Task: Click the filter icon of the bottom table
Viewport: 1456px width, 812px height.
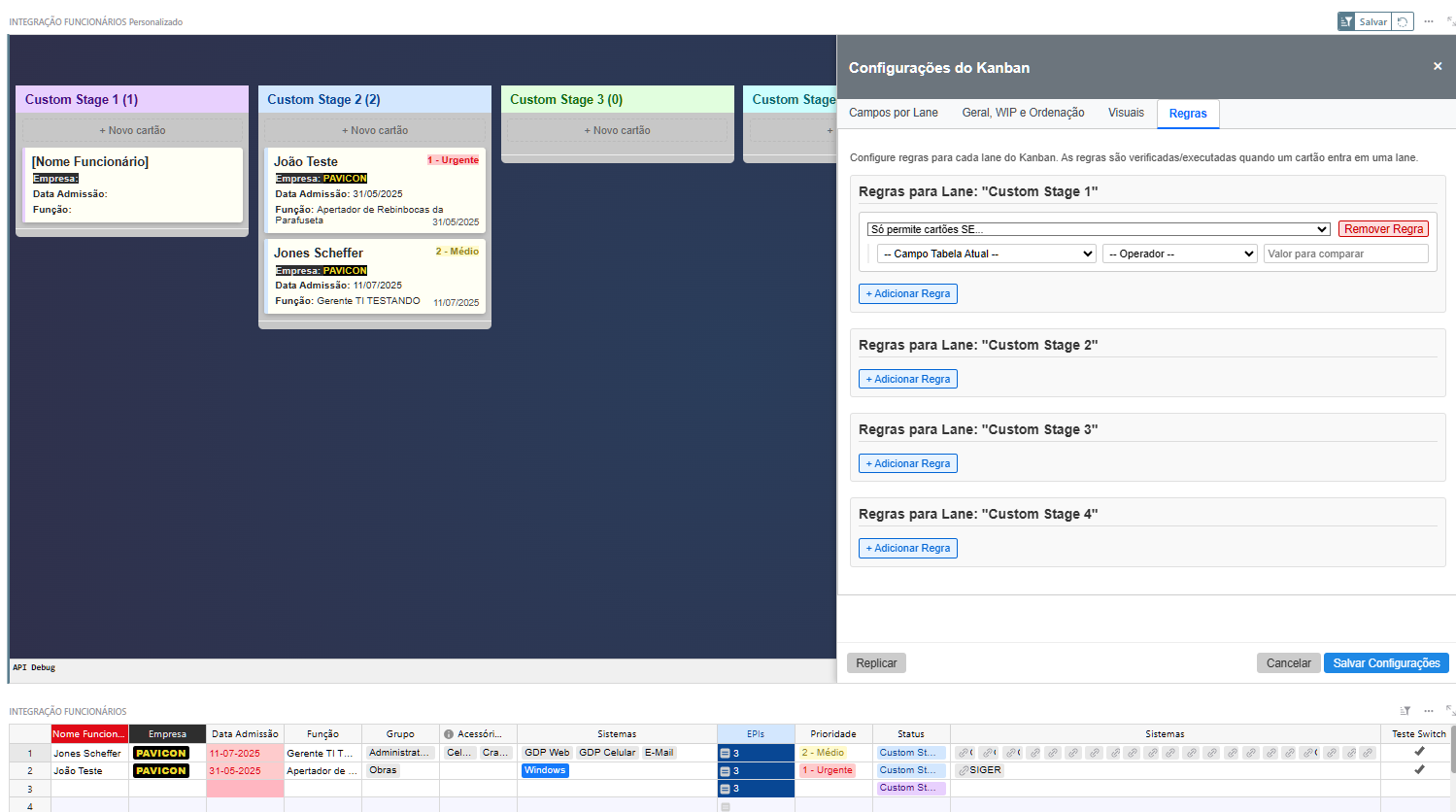Action: pos(1405,711)
